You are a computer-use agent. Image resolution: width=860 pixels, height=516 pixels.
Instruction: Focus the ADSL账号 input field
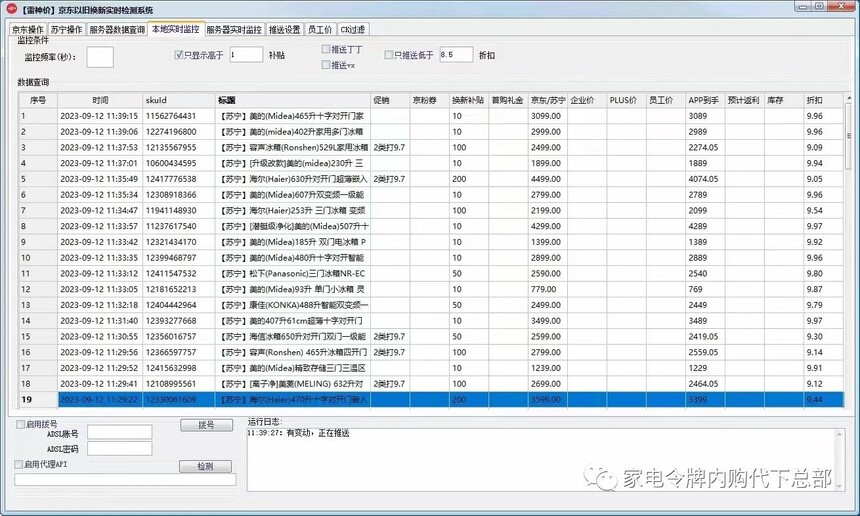coord(120,433)
